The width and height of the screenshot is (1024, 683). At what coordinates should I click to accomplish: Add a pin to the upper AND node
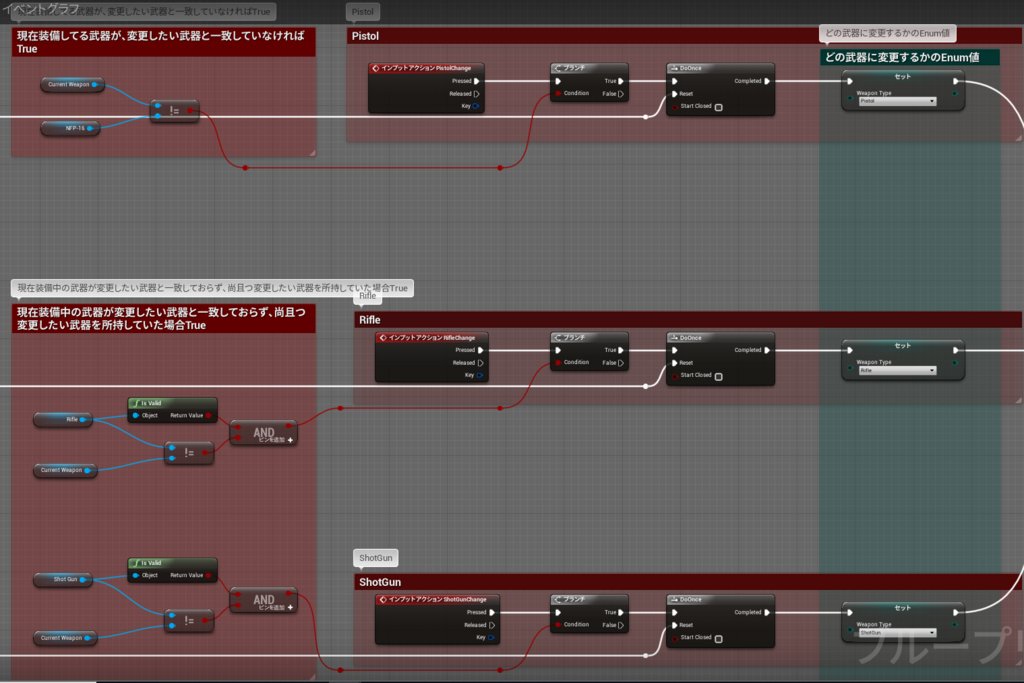[290, 440]
